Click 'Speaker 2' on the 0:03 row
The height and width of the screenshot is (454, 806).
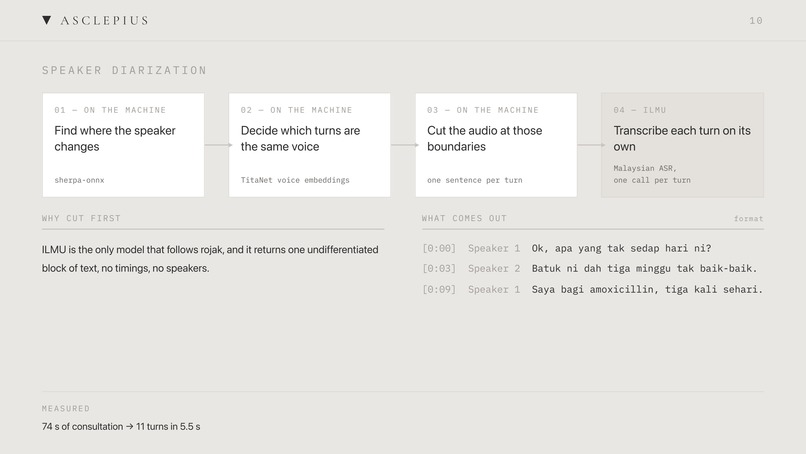click(494, 268)
